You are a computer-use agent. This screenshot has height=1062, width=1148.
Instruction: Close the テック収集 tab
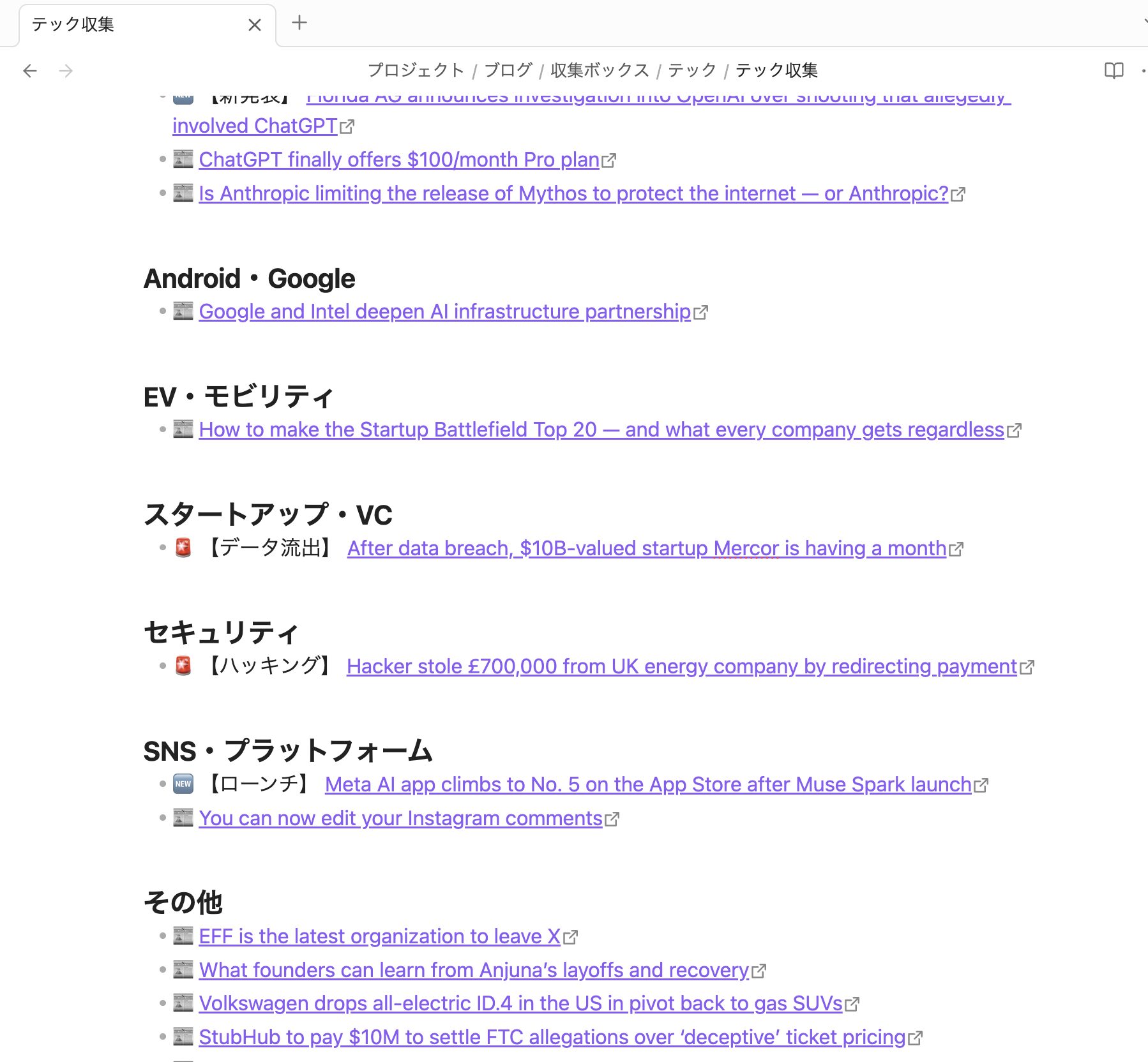[x=254, y=25]
